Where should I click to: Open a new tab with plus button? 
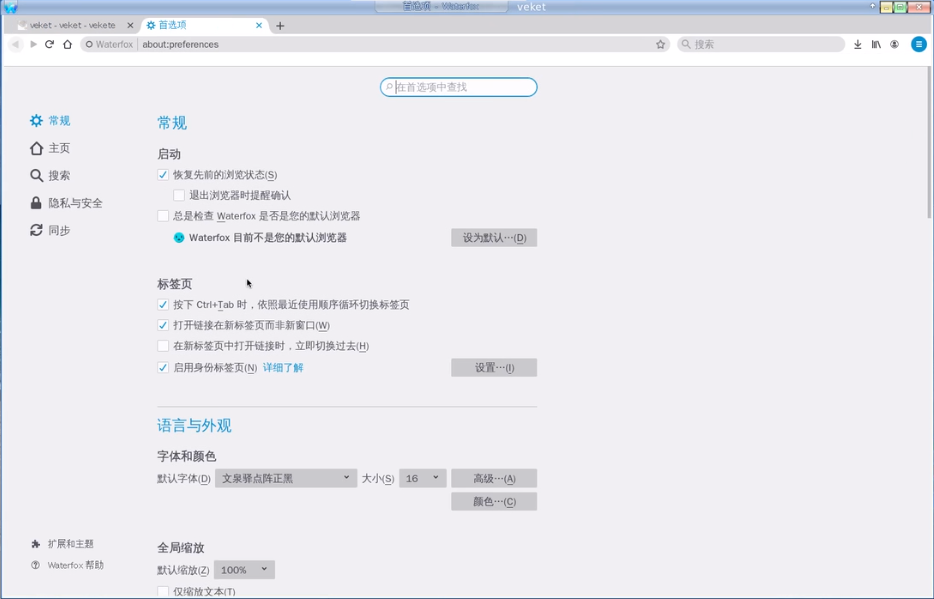tap(280, 26)
